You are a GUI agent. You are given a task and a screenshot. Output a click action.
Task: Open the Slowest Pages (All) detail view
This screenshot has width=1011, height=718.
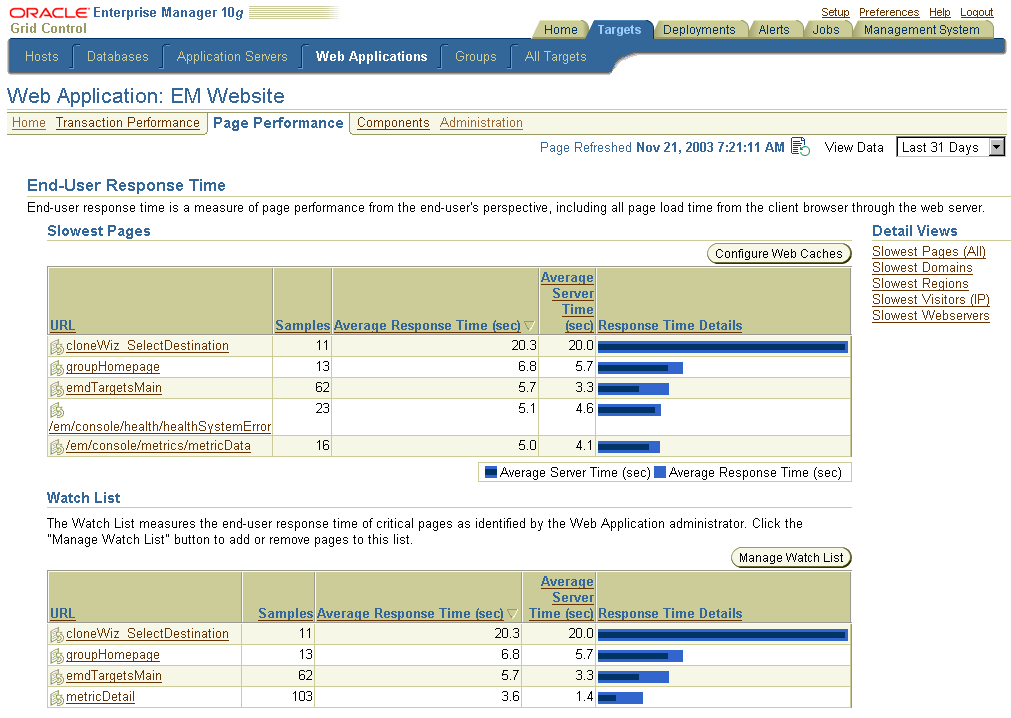coord(927,251)
